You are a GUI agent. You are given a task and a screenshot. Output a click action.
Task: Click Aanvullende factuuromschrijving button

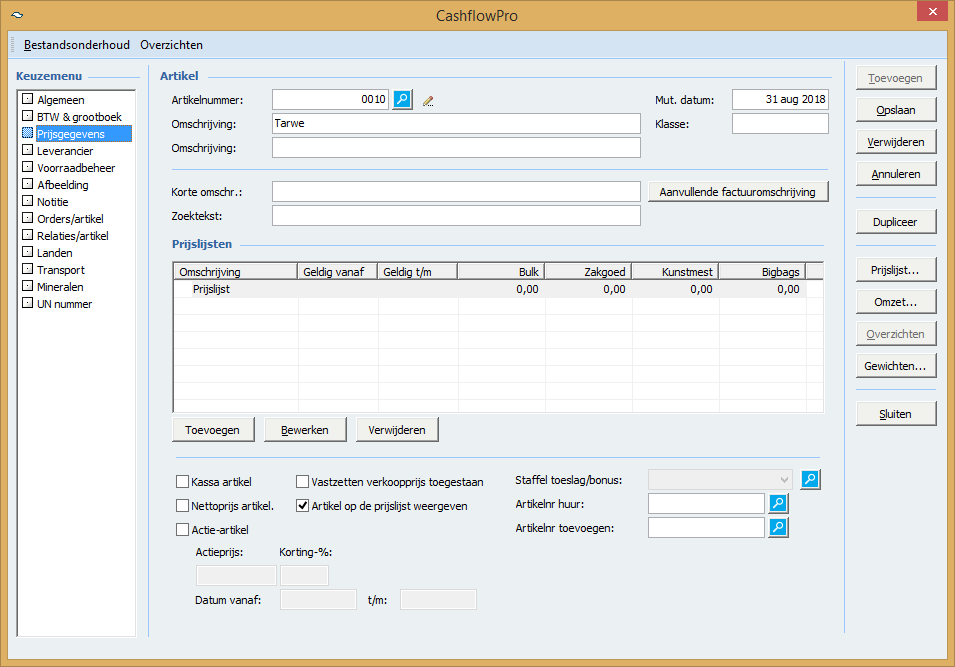[738, 192]
